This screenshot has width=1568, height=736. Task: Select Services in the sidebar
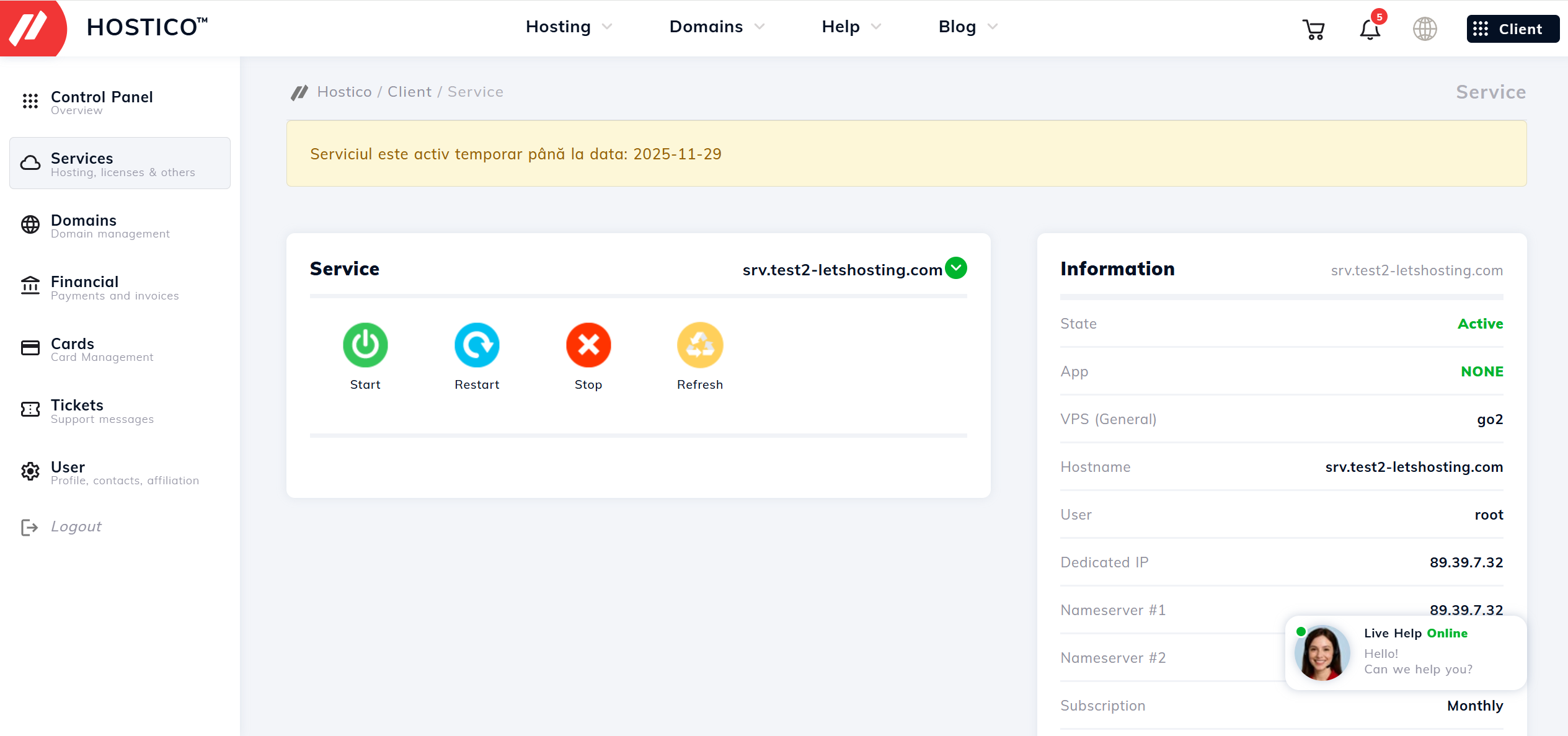(x=120, y=163)
